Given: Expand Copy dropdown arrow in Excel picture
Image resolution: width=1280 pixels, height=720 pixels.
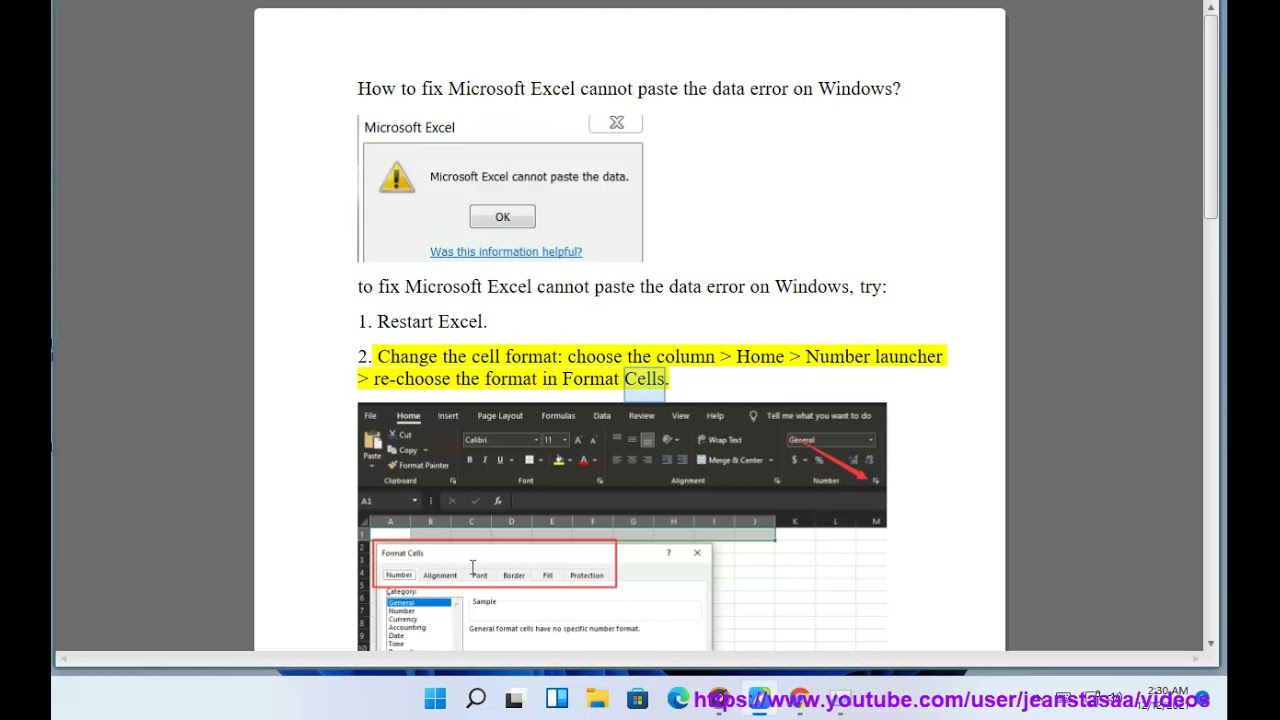Looking at the screenshot, I should pyautogui.click(x=425, y=450).
